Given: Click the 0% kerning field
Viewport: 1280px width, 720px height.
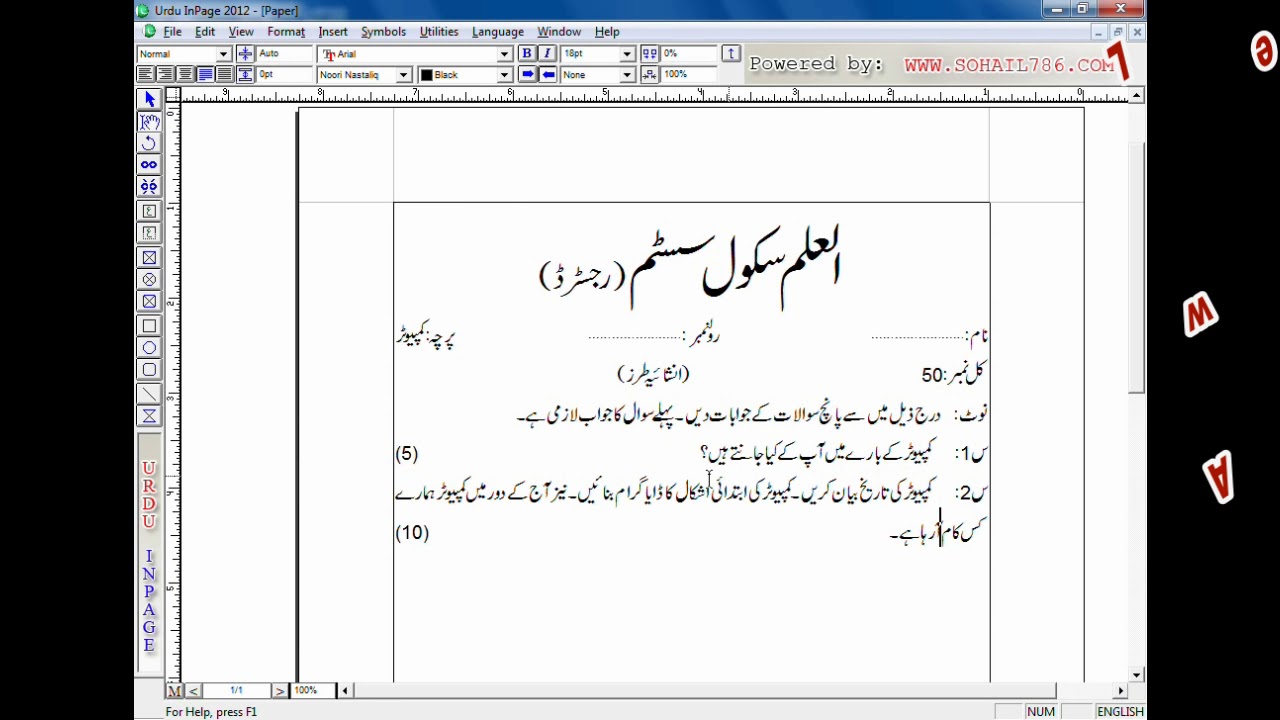Looking at the screenshot, I should pyautogui.click(x=689, y=54).
